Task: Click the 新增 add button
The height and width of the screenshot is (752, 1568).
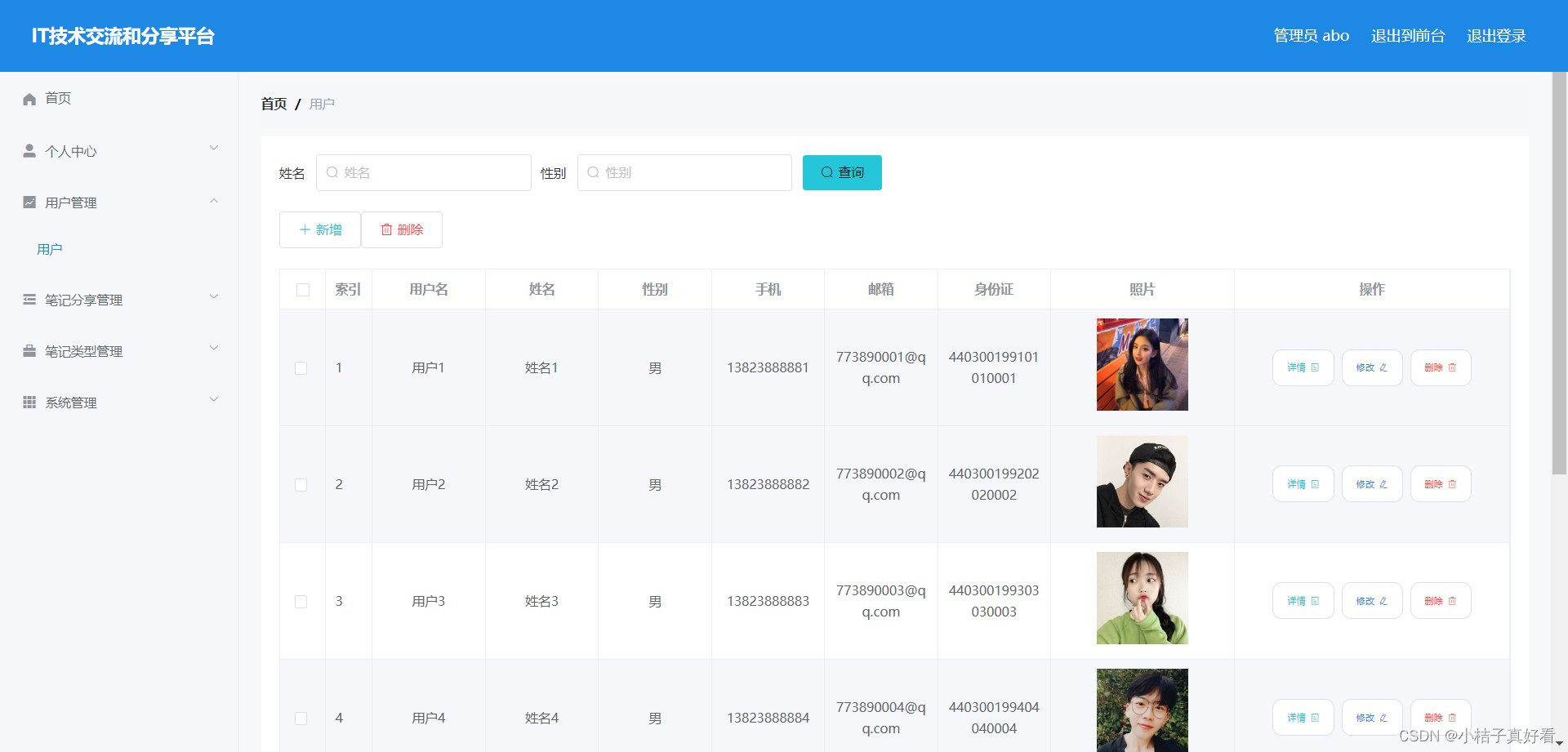Action: [320, 229]
